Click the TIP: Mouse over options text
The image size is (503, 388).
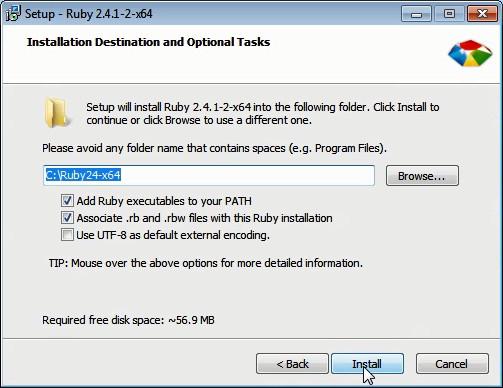click(x=206, y=263)
